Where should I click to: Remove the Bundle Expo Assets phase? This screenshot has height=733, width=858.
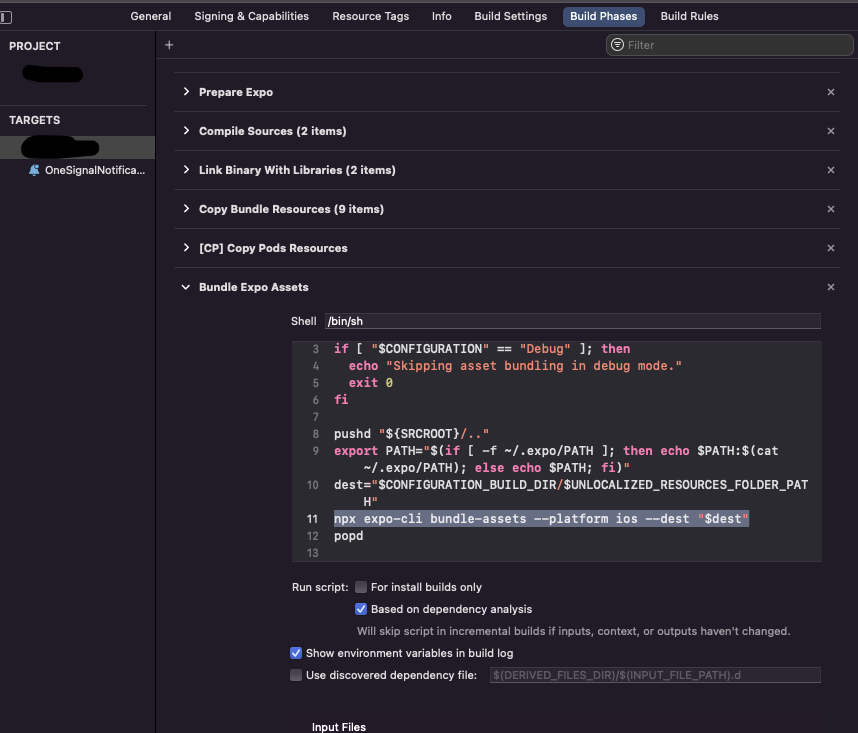(x=831, y=287)
